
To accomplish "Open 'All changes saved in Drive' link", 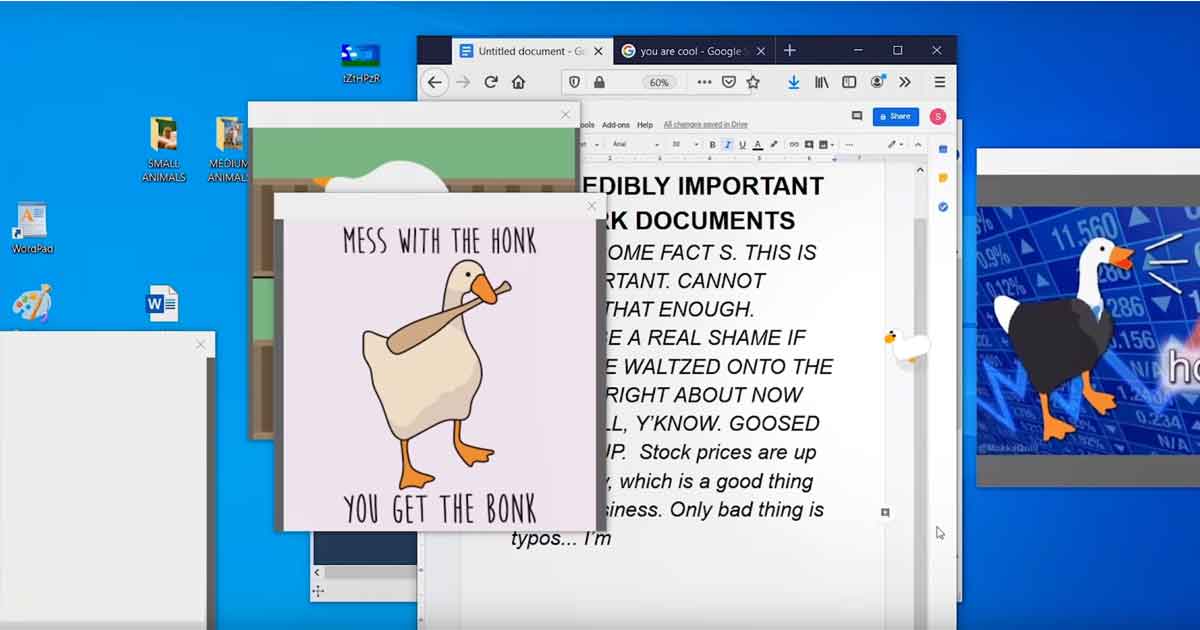I will coord(705,124).
